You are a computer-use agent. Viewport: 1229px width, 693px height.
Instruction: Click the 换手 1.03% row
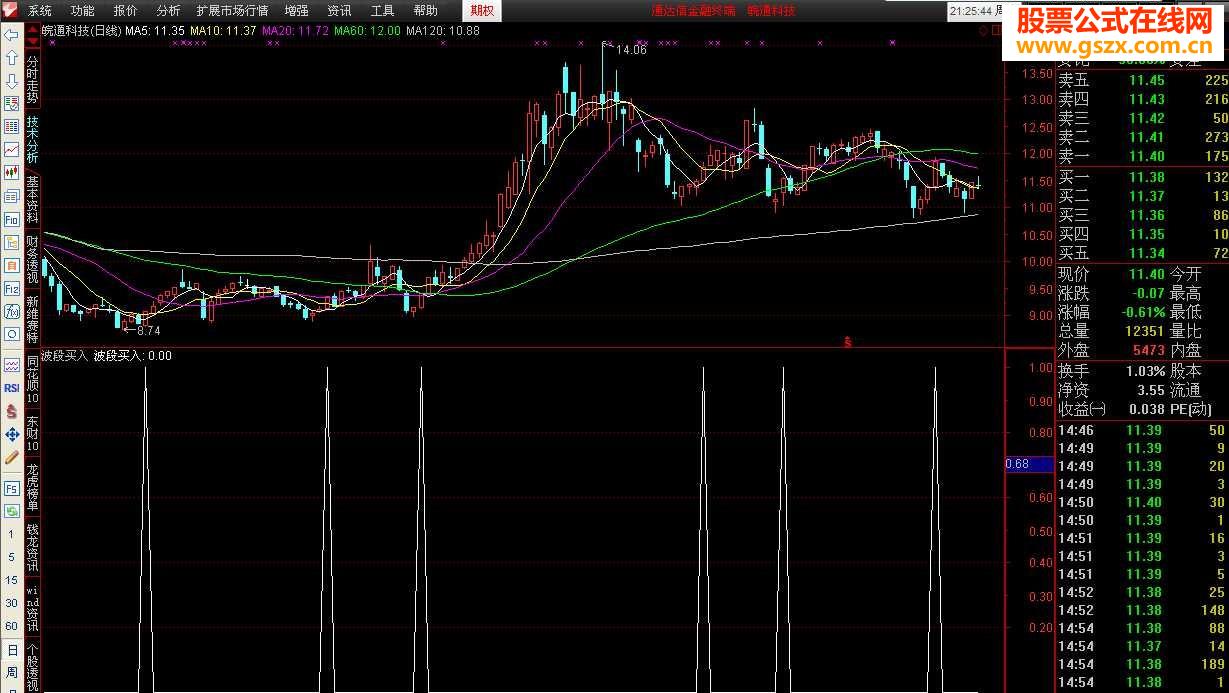click(x=1112, y=371)
